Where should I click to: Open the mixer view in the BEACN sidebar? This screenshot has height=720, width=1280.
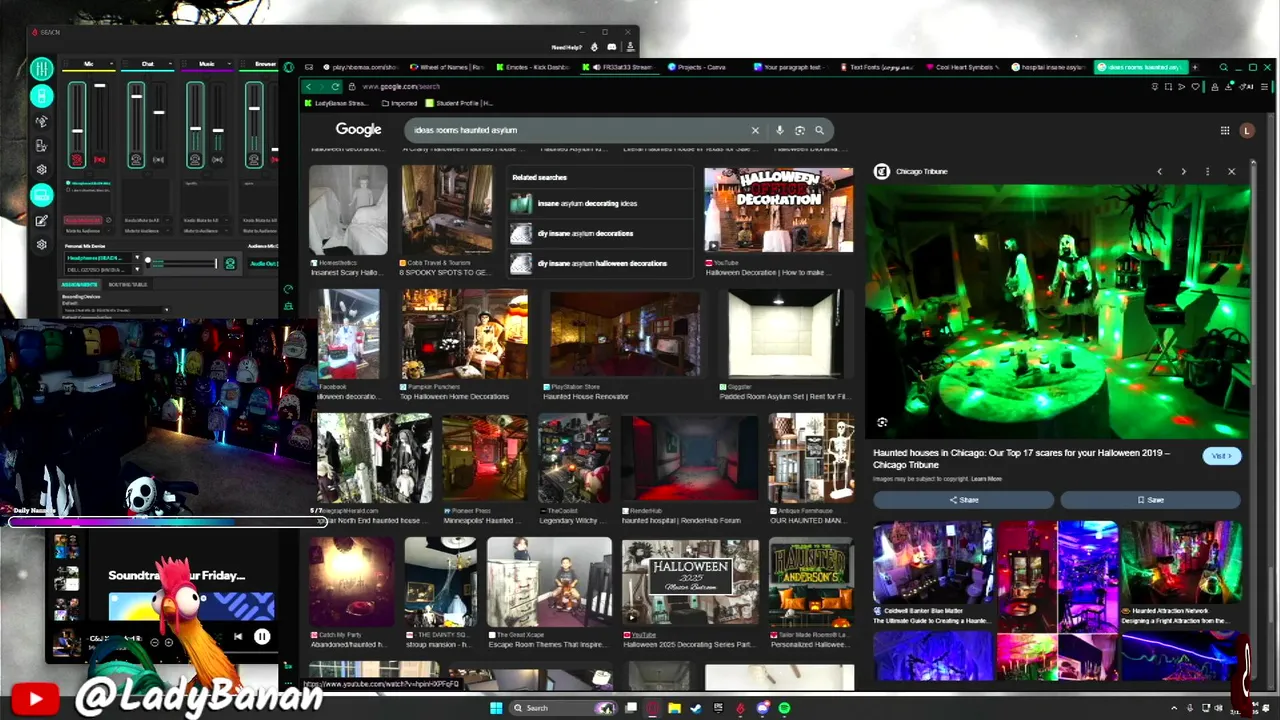click(x=41, y=69)
